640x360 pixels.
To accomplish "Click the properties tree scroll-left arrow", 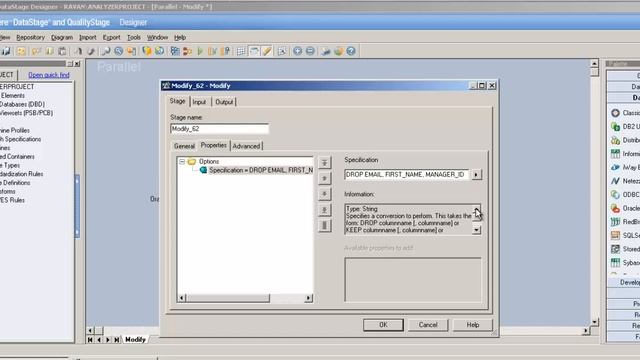I will (182, 298).
